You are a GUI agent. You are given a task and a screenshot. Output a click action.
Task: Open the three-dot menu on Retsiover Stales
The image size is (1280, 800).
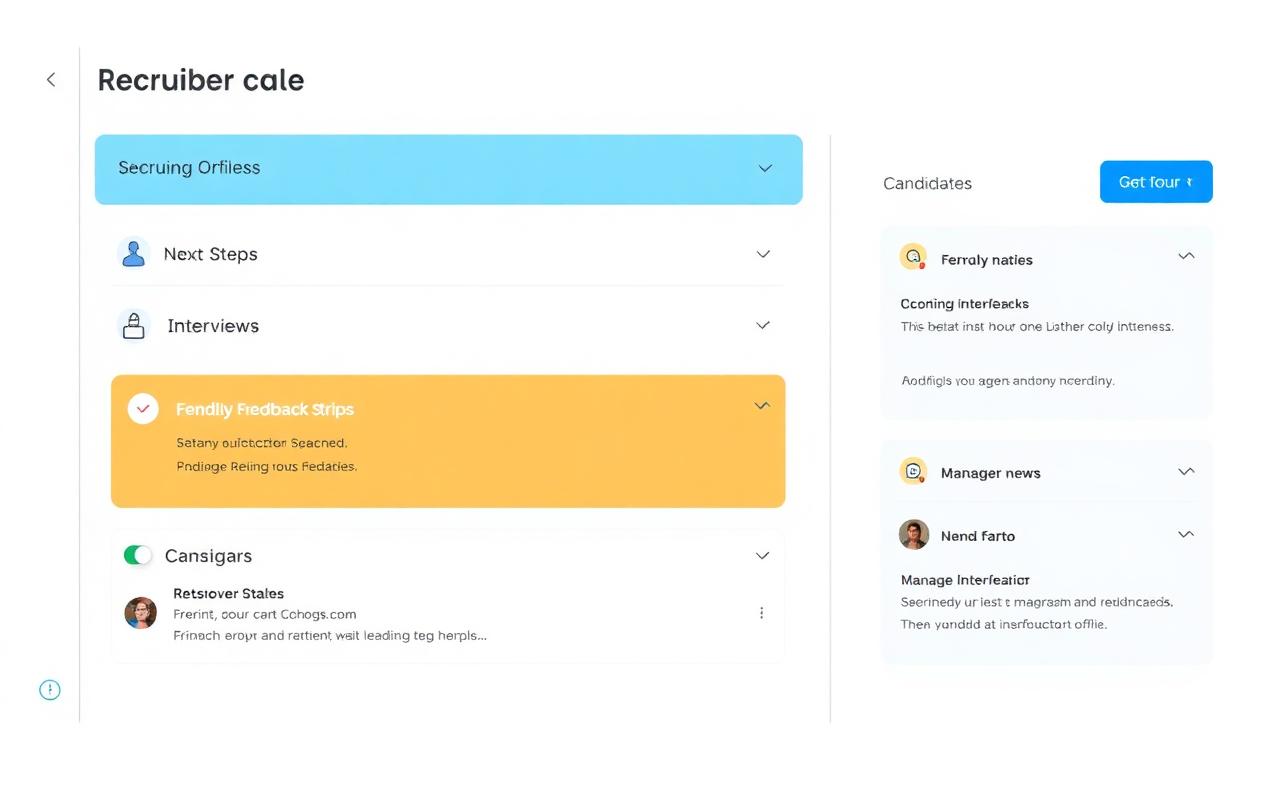tap(762, 613)
